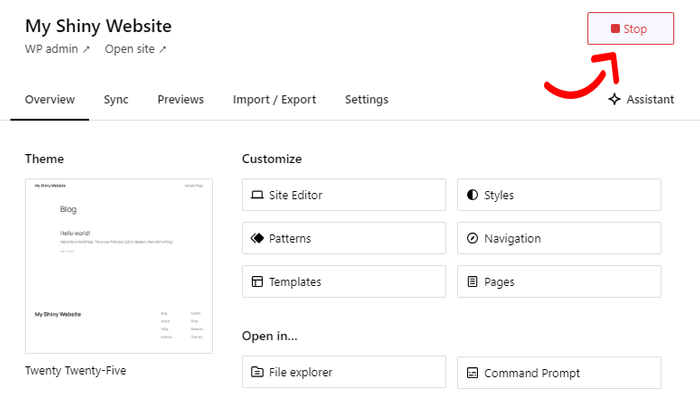
Task: Open the Import / Export tab
Action: (274, 99)
